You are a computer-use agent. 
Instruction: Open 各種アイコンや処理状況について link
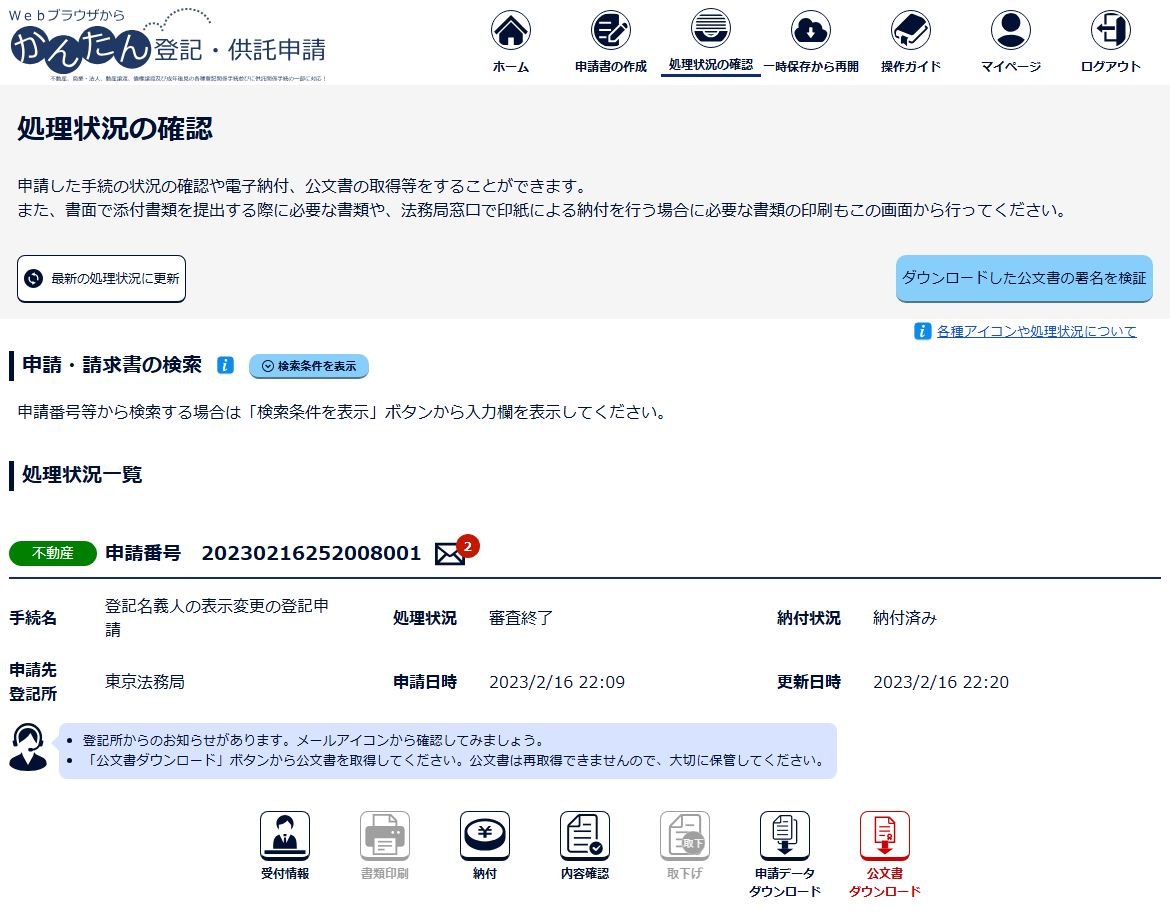click(1036, 331)
